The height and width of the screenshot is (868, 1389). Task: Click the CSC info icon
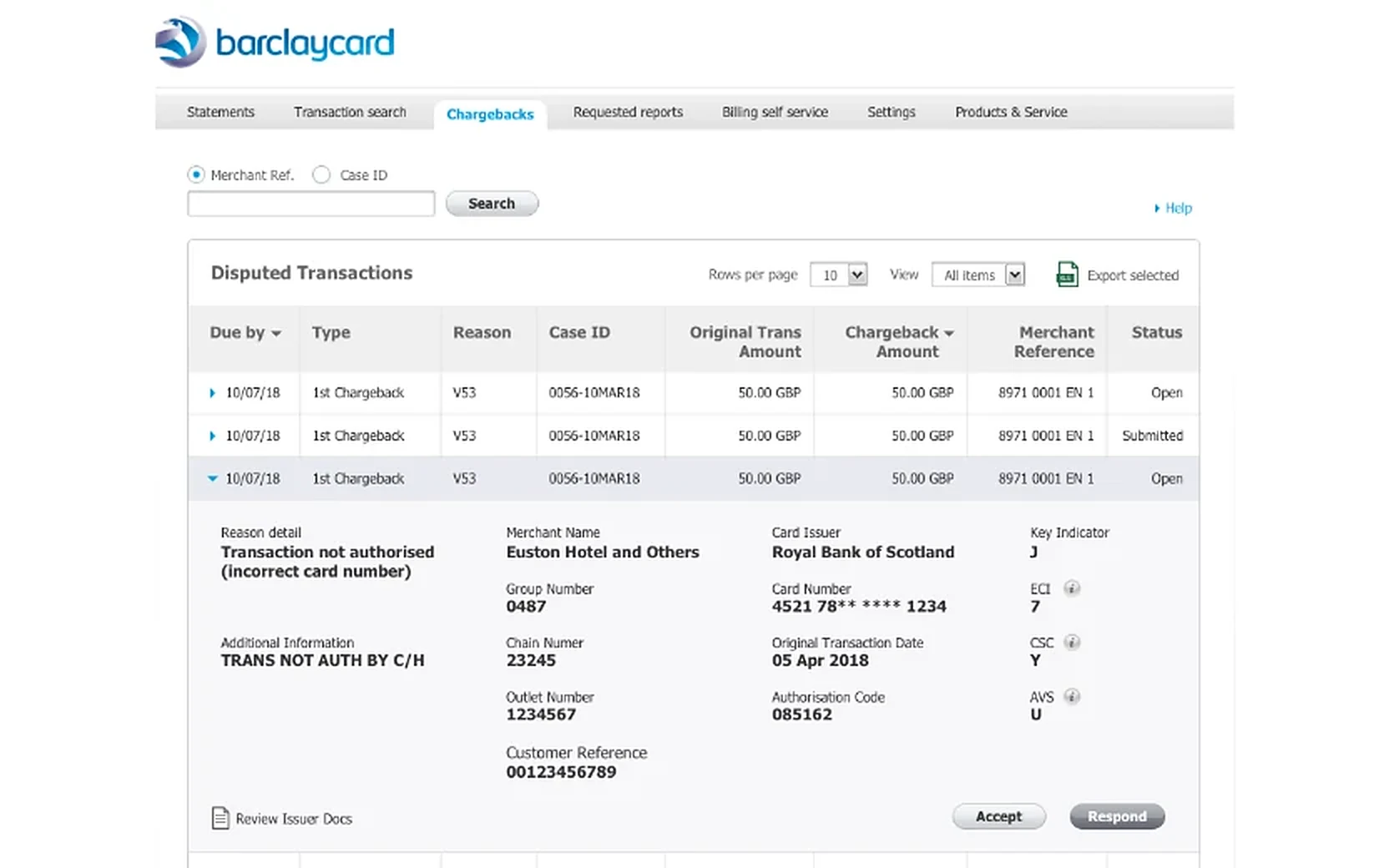coord(1073,643)
